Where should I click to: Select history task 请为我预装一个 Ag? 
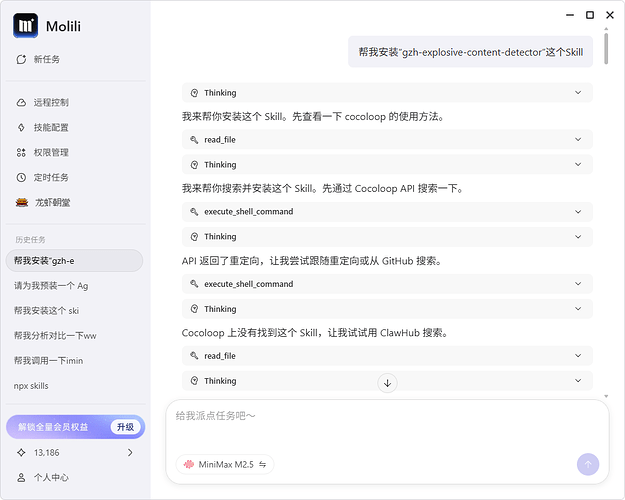click(51, 285)
